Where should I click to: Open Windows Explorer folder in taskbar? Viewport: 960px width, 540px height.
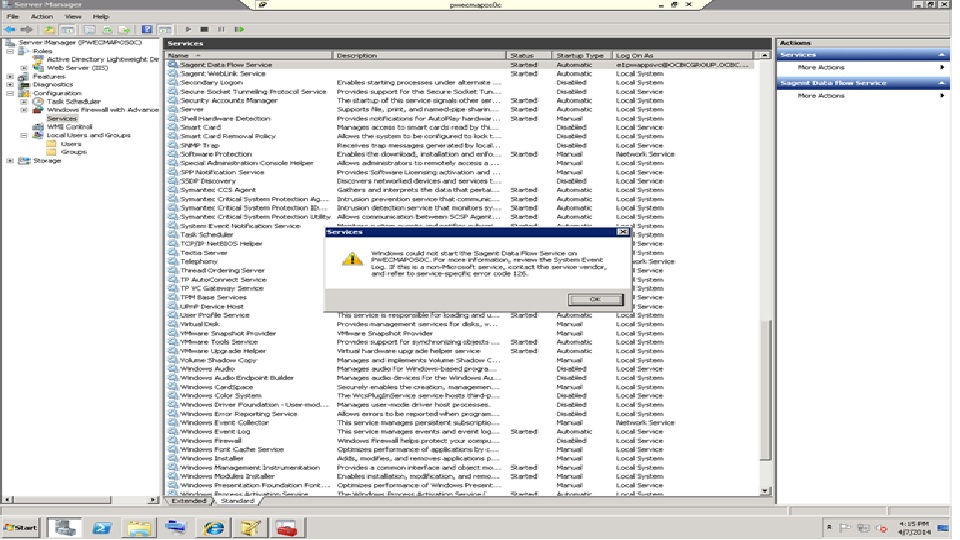coord(139,527)
